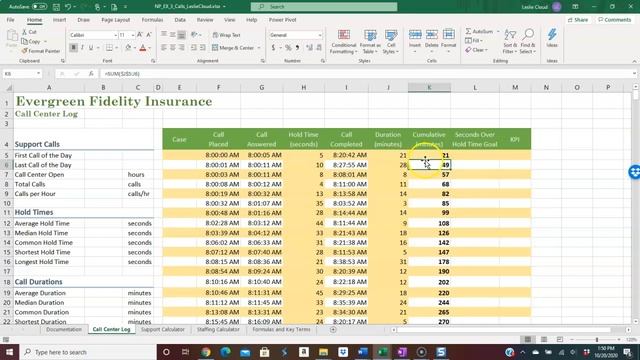The width and height of the screenshot is (640, 360).
Task: Click in the Search box
Action: (x=324, y=7)
